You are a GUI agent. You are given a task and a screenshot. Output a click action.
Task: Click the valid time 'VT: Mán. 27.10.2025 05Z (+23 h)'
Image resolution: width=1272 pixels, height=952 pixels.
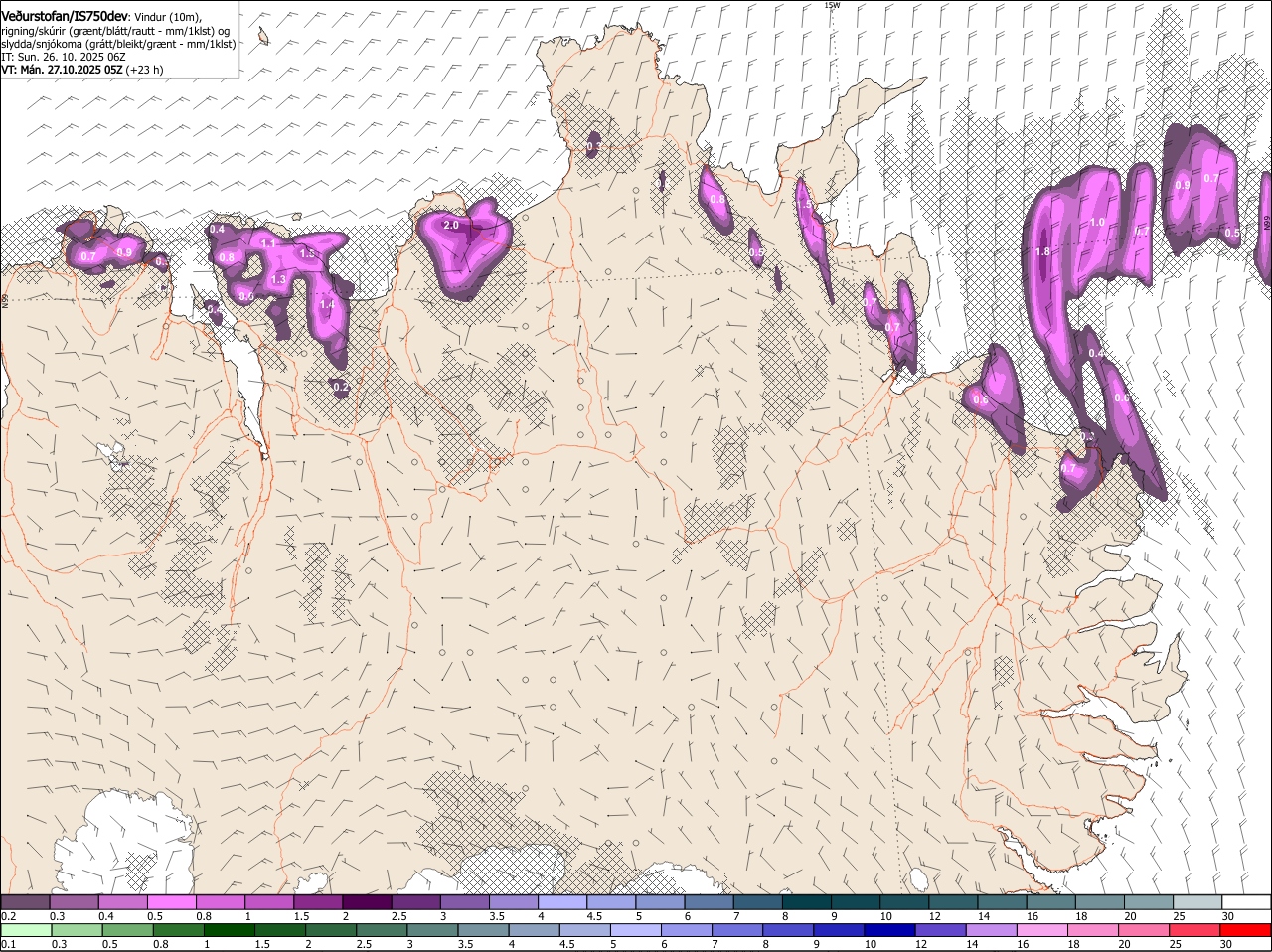pos(82,70)
